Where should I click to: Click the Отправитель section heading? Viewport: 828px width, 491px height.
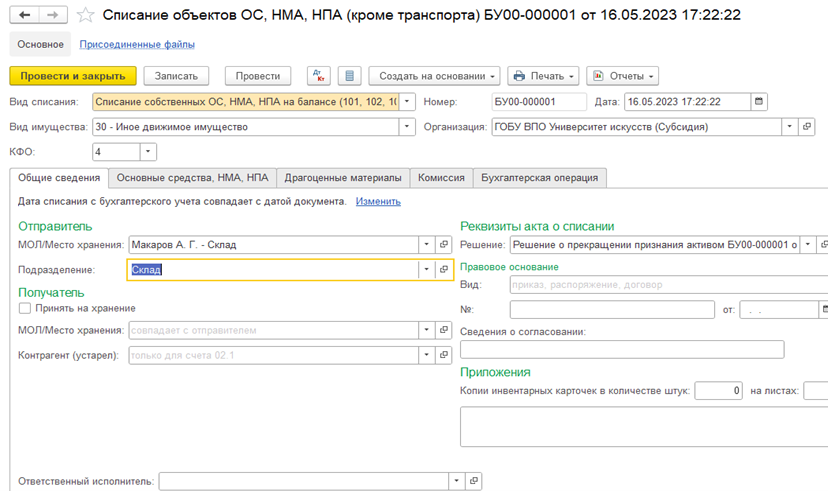[x=55, y=226]
